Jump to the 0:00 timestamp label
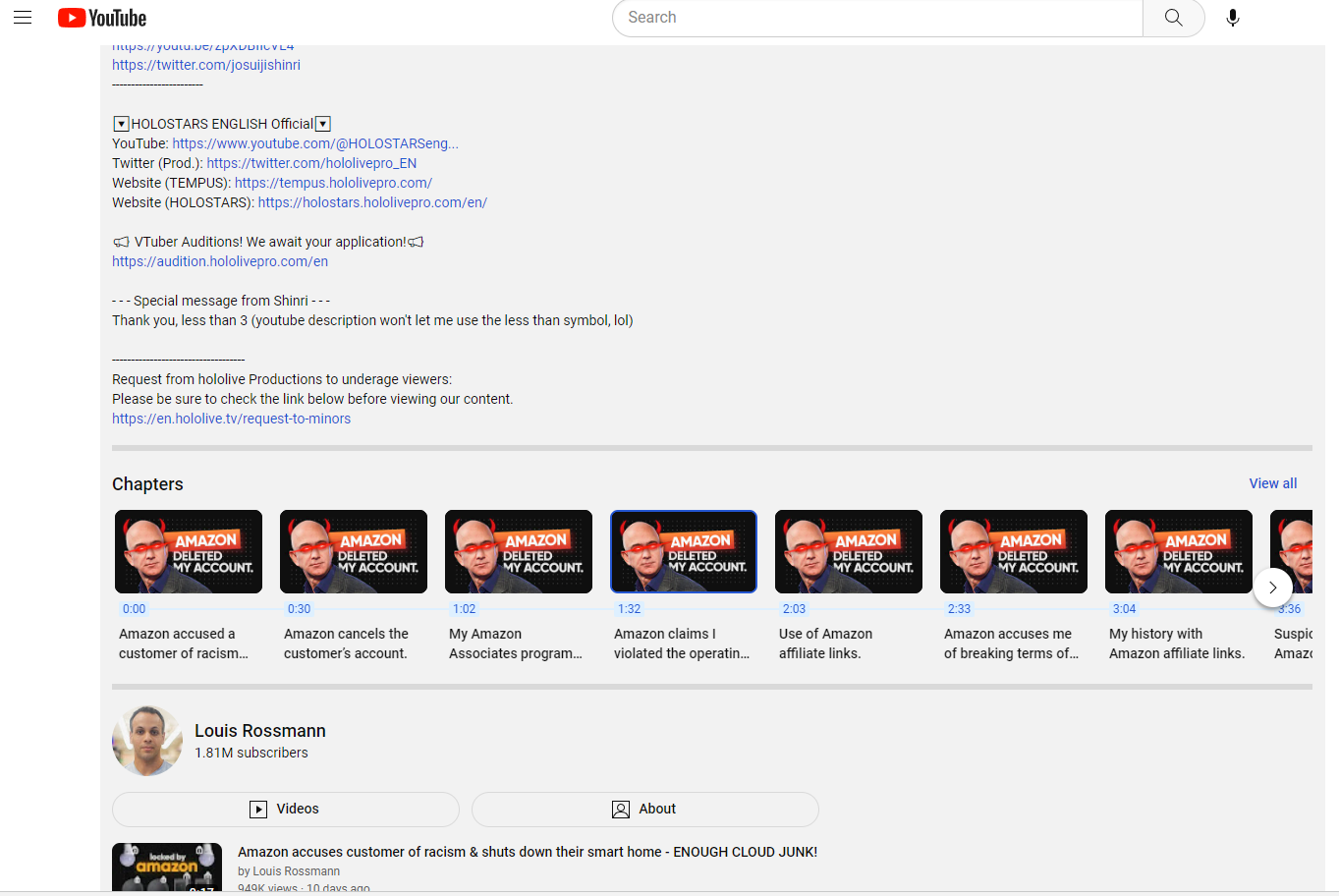The image size is (1339, 896). pos(134,609)
